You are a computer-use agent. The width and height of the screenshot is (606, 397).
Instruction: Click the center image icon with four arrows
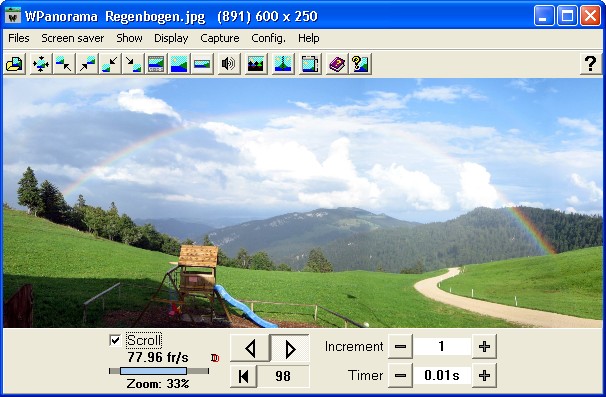[x=41, y=64]
